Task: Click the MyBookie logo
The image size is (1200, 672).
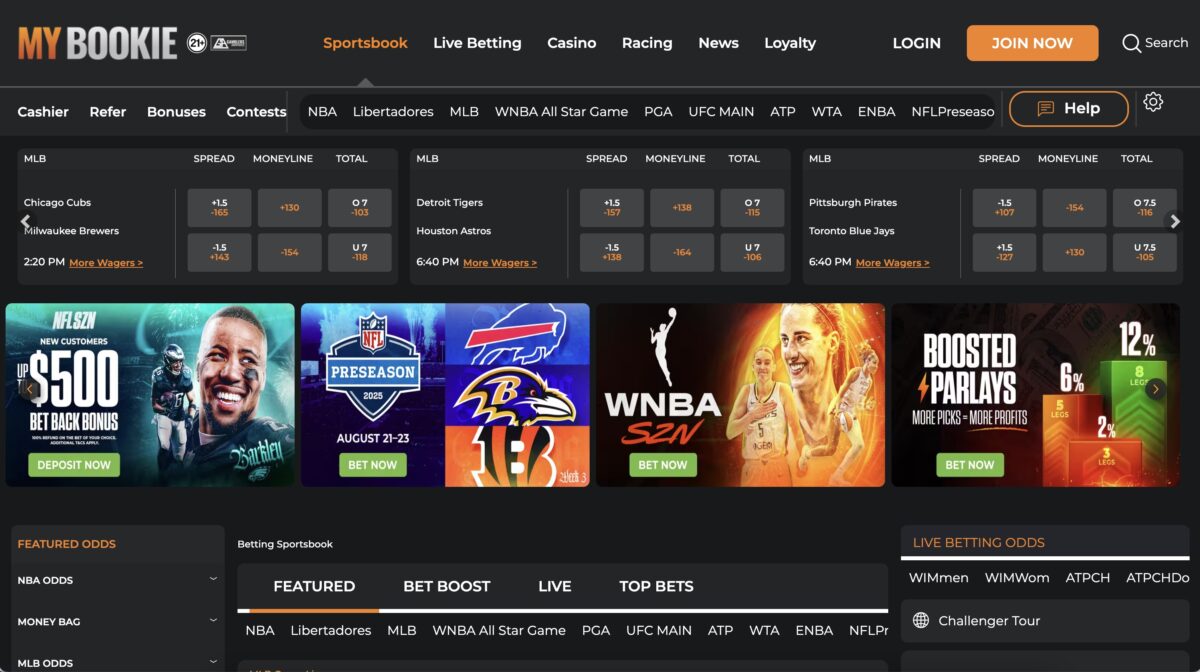Action: (97, 43)
